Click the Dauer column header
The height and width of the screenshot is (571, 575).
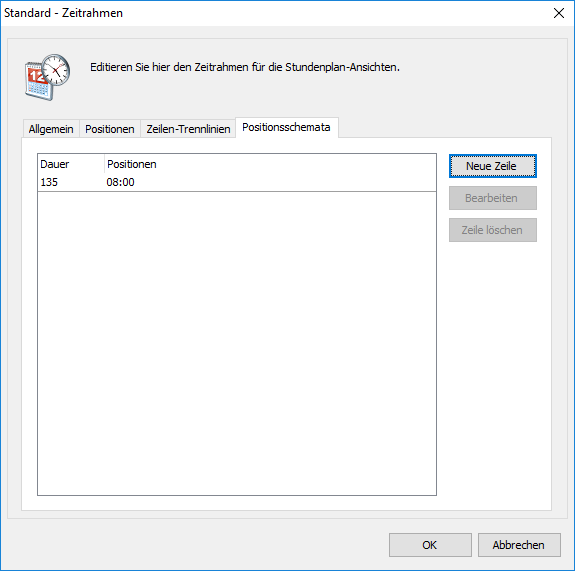(x=71, y=164)
